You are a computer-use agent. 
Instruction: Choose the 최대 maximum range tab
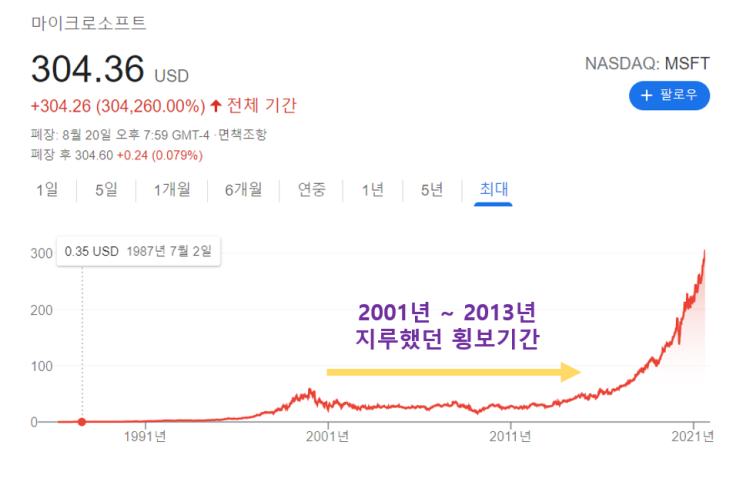click(x=493, y=190)
